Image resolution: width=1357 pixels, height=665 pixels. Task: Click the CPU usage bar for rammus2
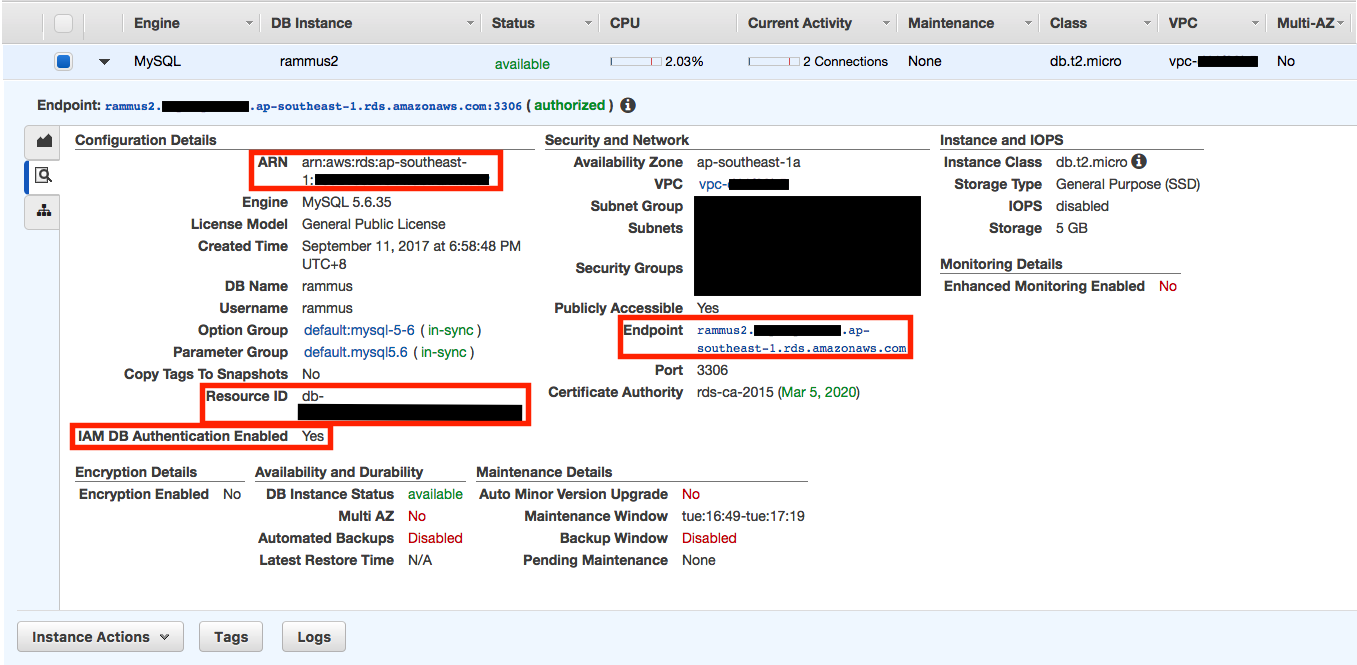click(636, 62)
